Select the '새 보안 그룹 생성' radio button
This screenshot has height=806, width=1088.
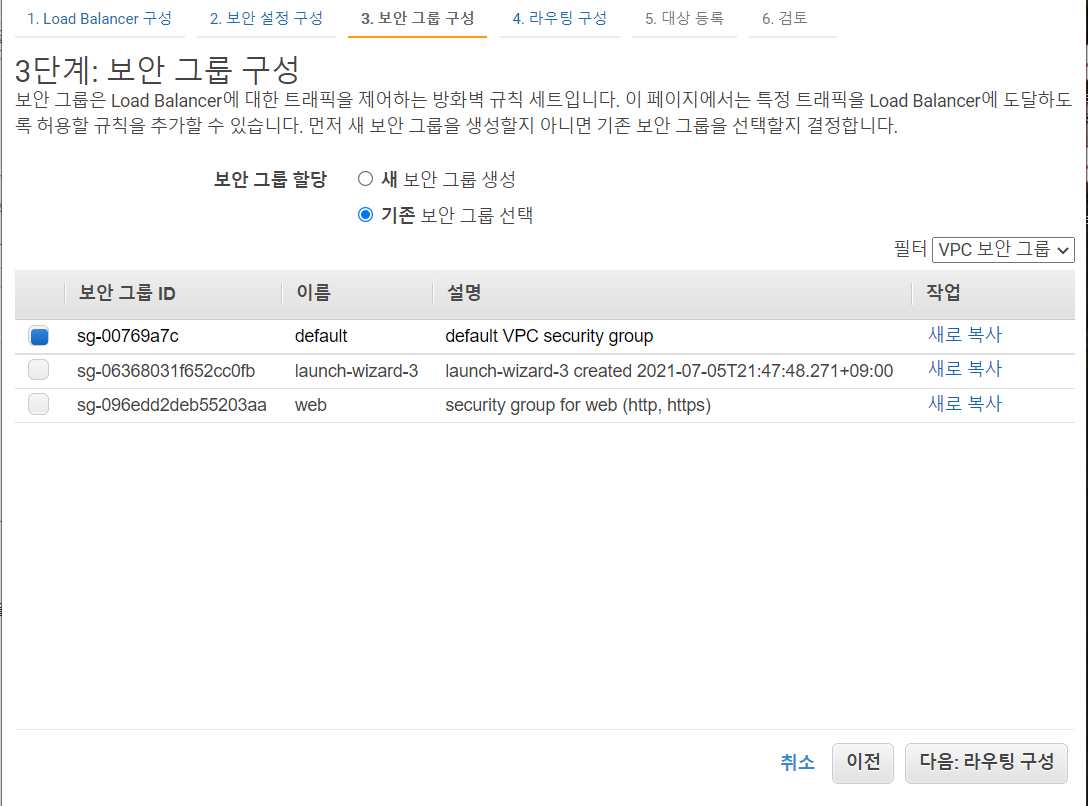(x=366, y=179)
